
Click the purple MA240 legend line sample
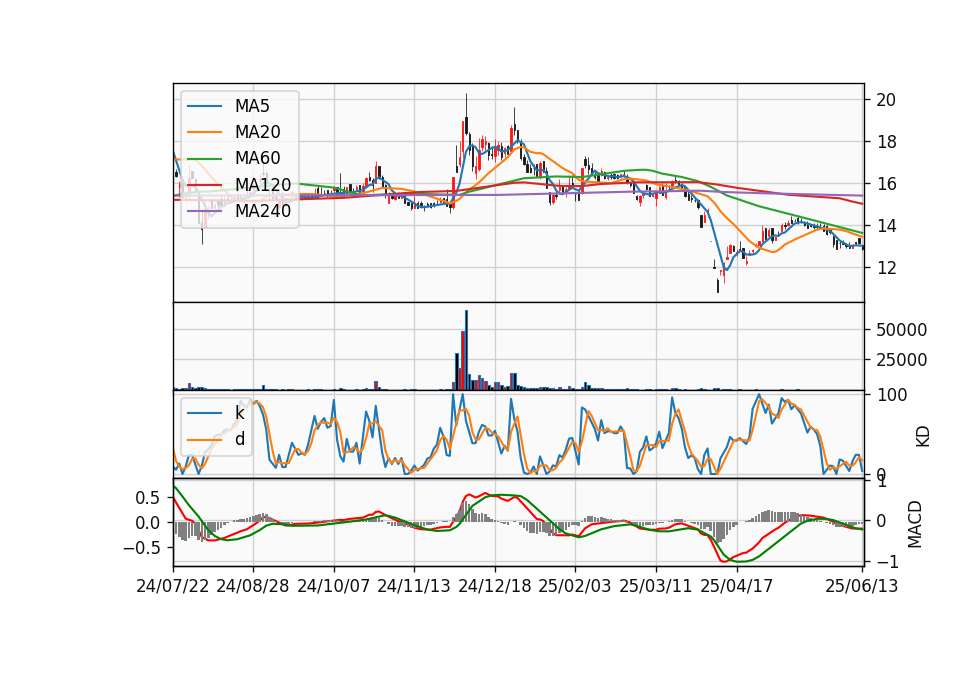pyautogui.click(x=204, y=211)
